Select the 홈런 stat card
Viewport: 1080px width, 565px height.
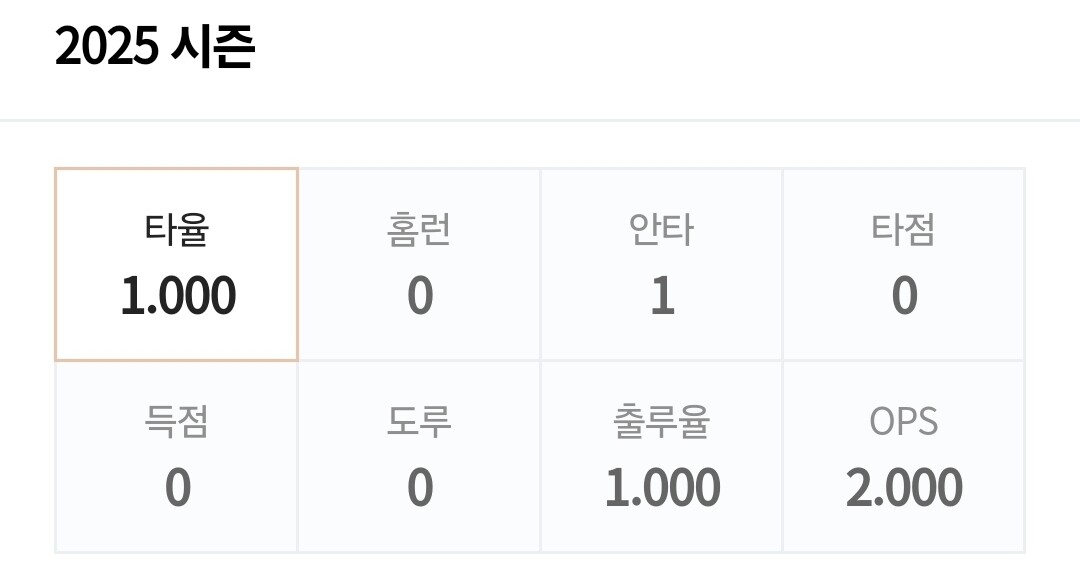click(419, 264)
